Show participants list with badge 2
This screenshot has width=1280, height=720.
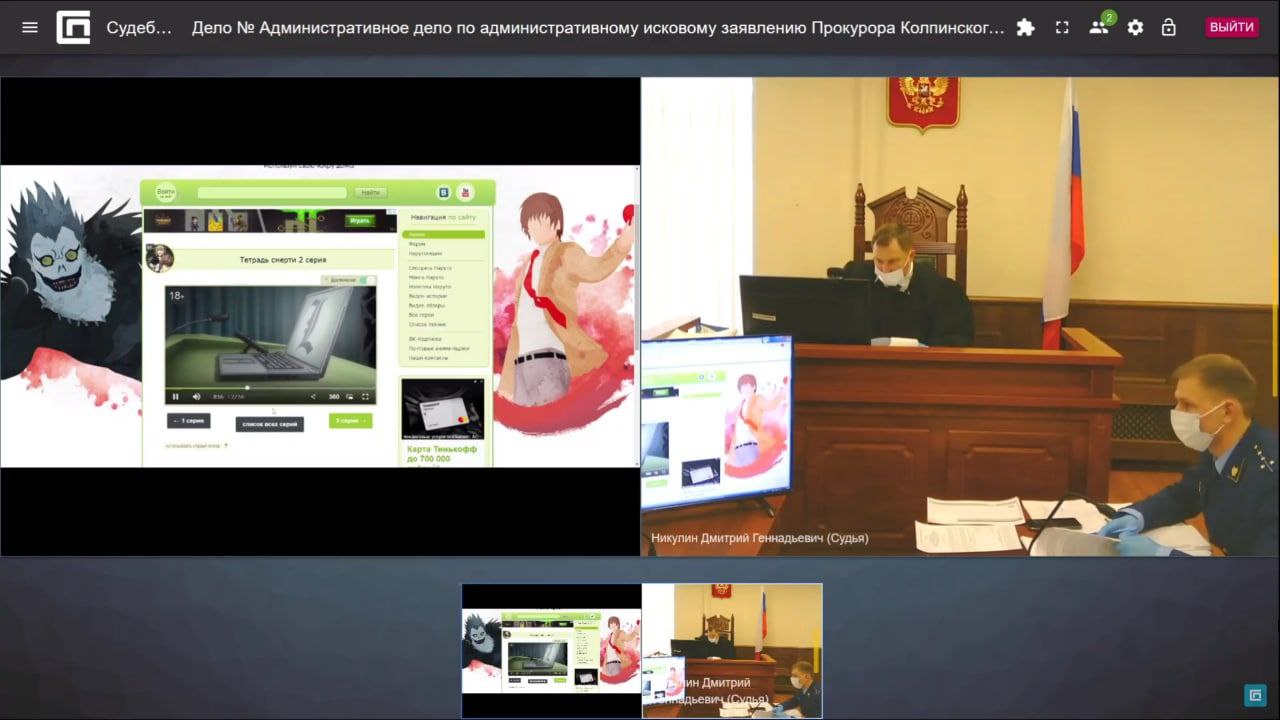[1100, 26]
